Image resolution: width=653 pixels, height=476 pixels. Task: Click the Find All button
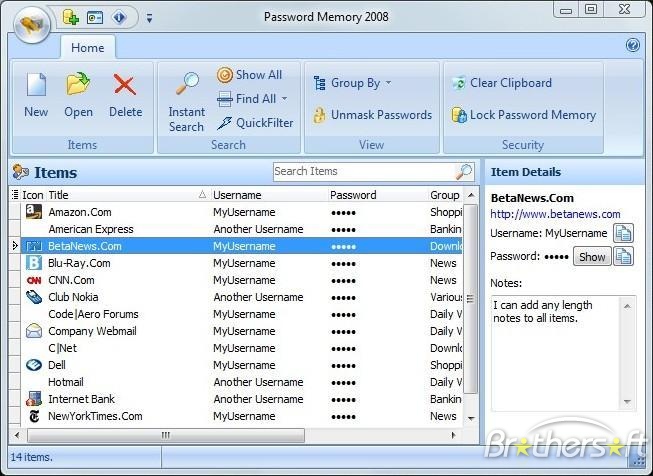pos(247,99)
